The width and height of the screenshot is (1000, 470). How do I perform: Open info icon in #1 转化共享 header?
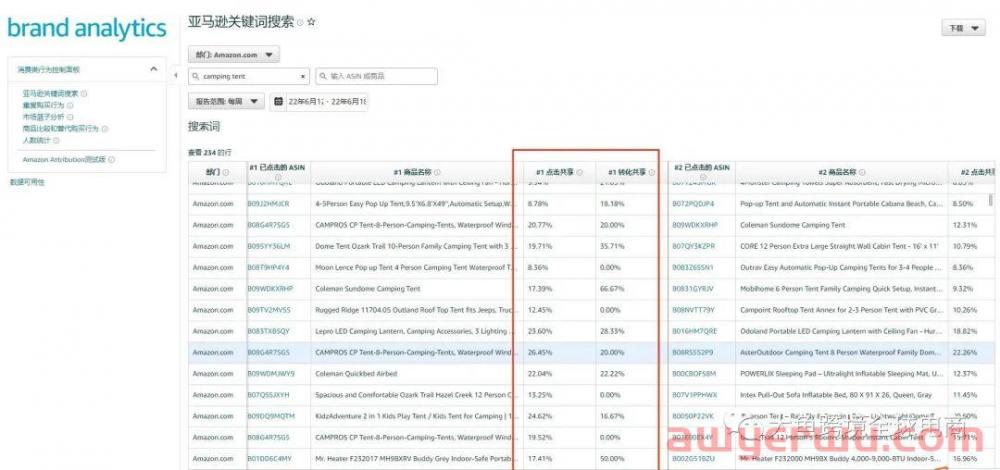651,173
